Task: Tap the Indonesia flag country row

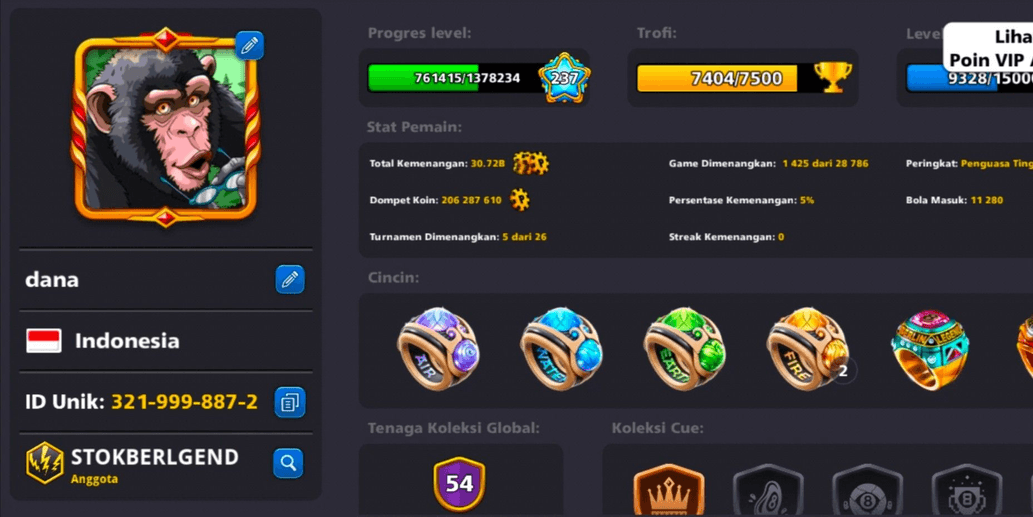Action: click(166, 340)
